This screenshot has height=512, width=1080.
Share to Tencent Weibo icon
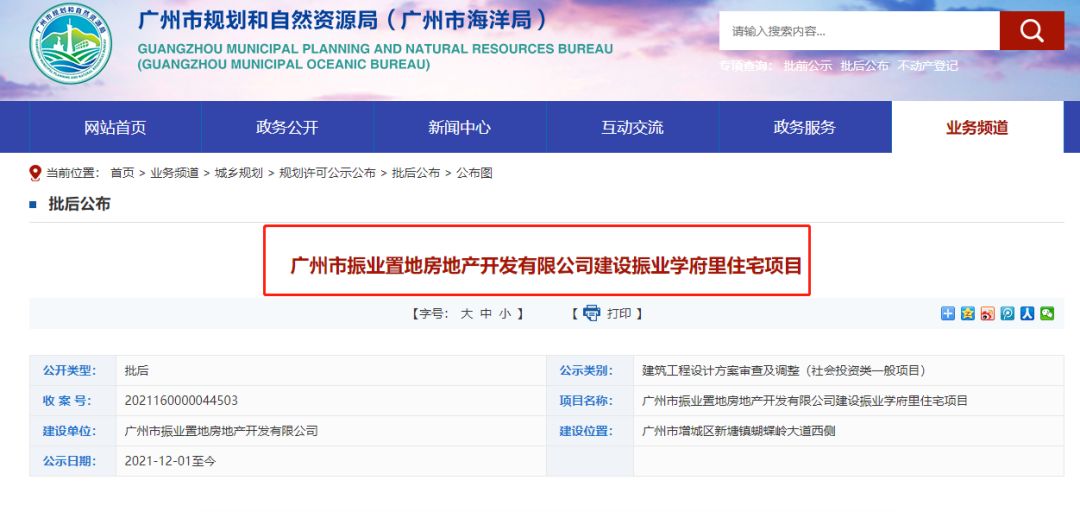pos(1007,313)
